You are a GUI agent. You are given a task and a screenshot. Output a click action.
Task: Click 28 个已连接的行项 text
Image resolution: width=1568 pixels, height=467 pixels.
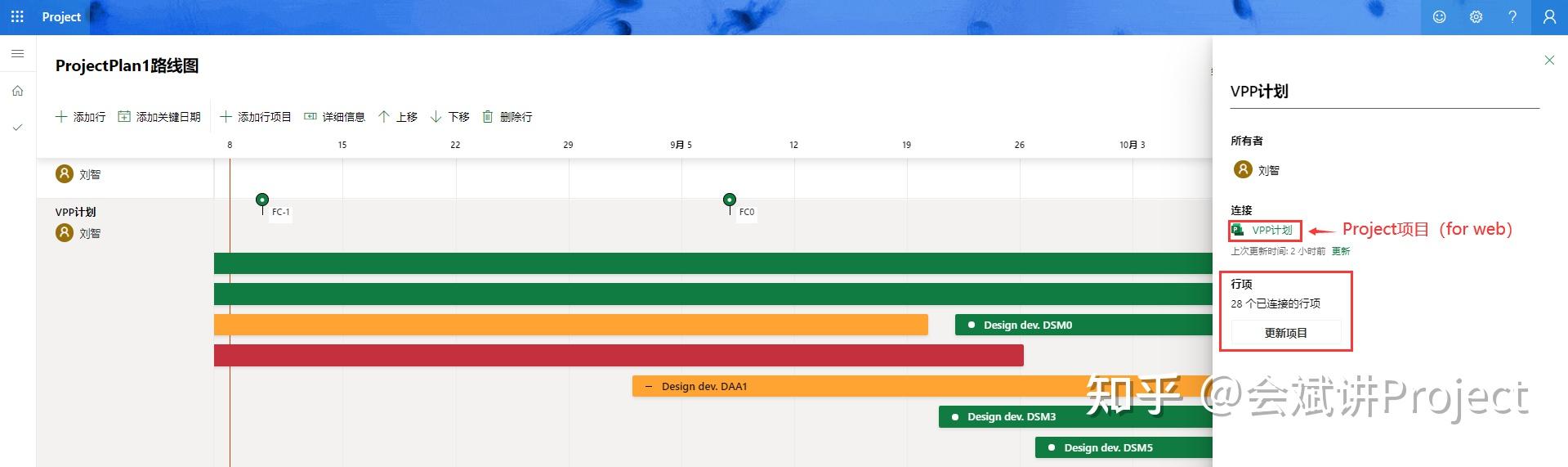tap(1275, 303)
